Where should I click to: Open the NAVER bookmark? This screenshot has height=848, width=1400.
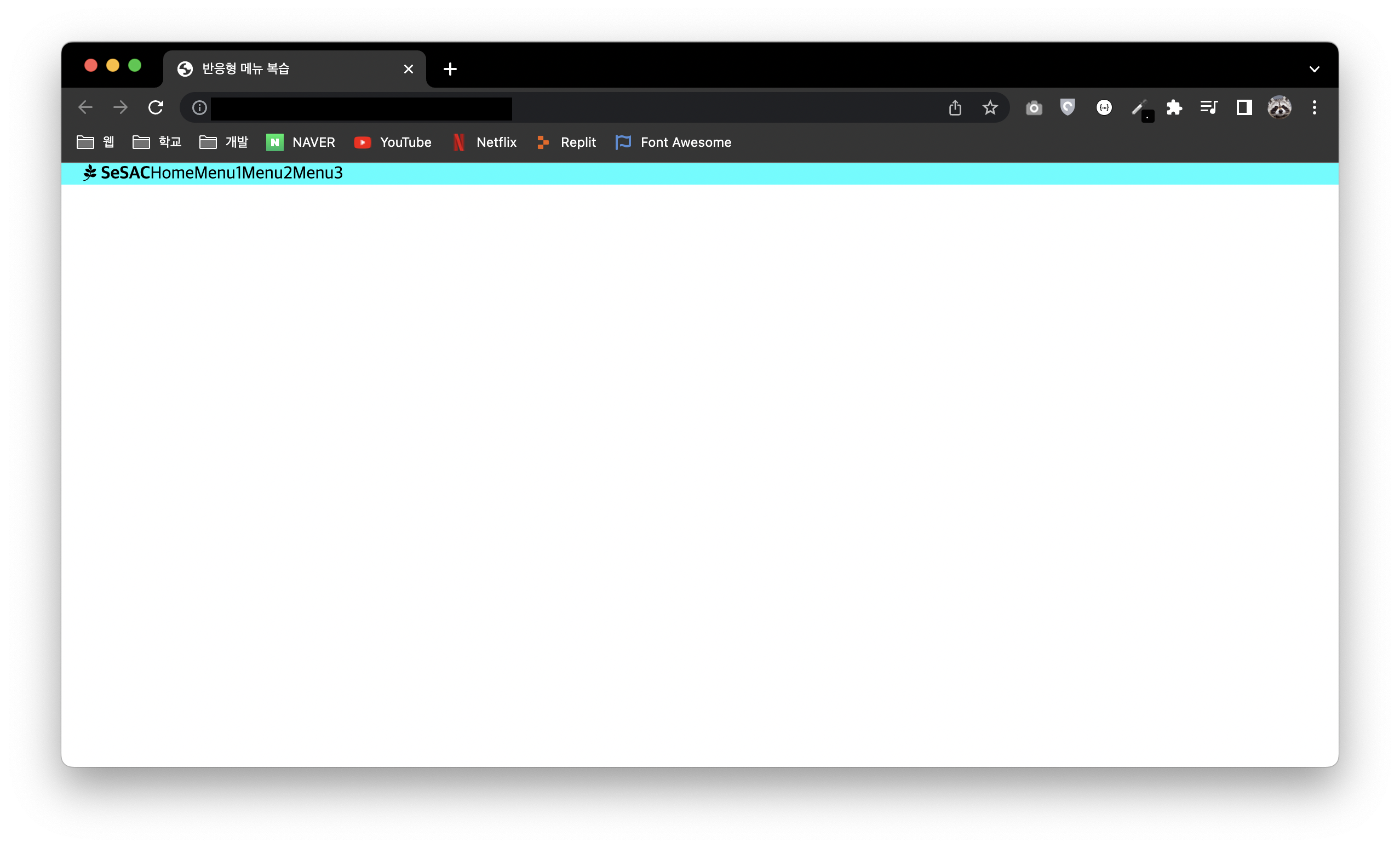(301, 142)
